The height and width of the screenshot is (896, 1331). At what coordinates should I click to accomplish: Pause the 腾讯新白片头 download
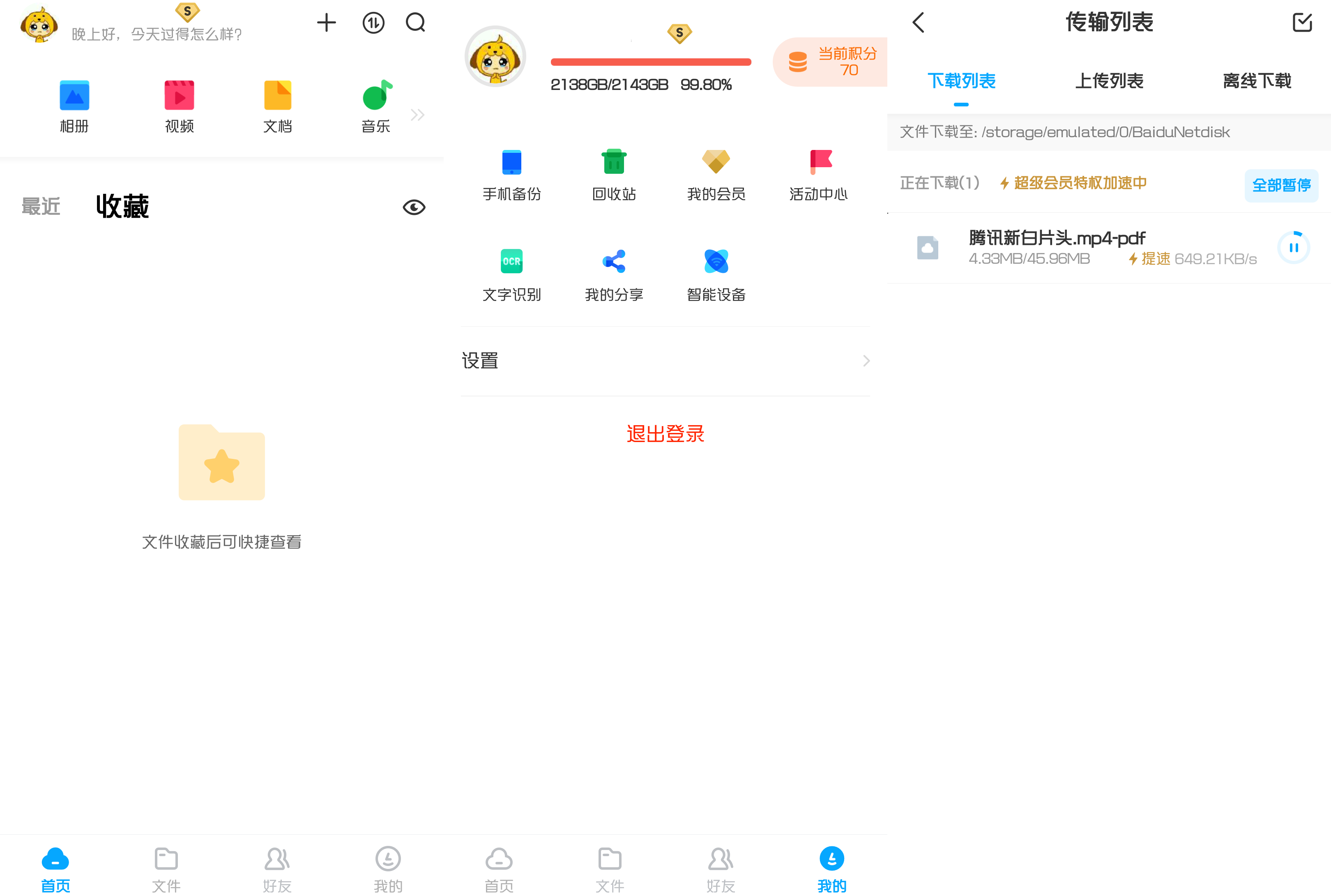point(1293,247)
